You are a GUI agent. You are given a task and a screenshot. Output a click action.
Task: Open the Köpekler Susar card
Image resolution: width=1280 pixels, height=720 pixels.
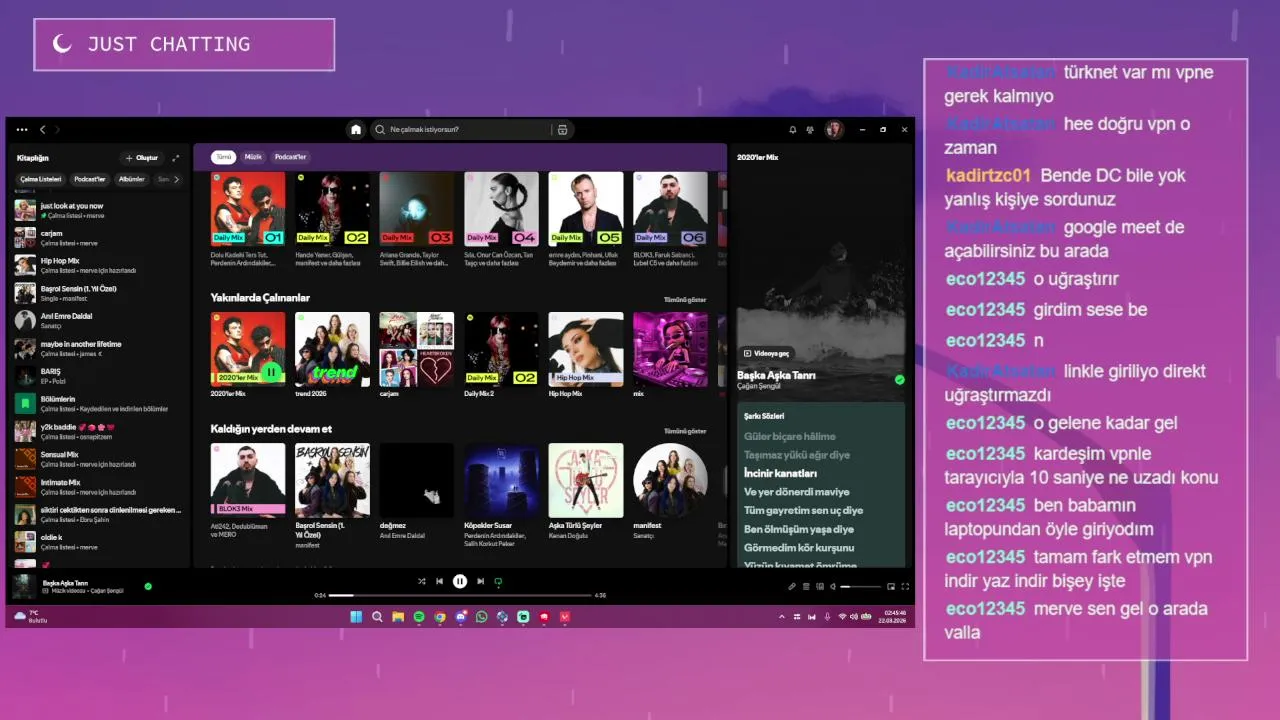(x=501, y=494)
